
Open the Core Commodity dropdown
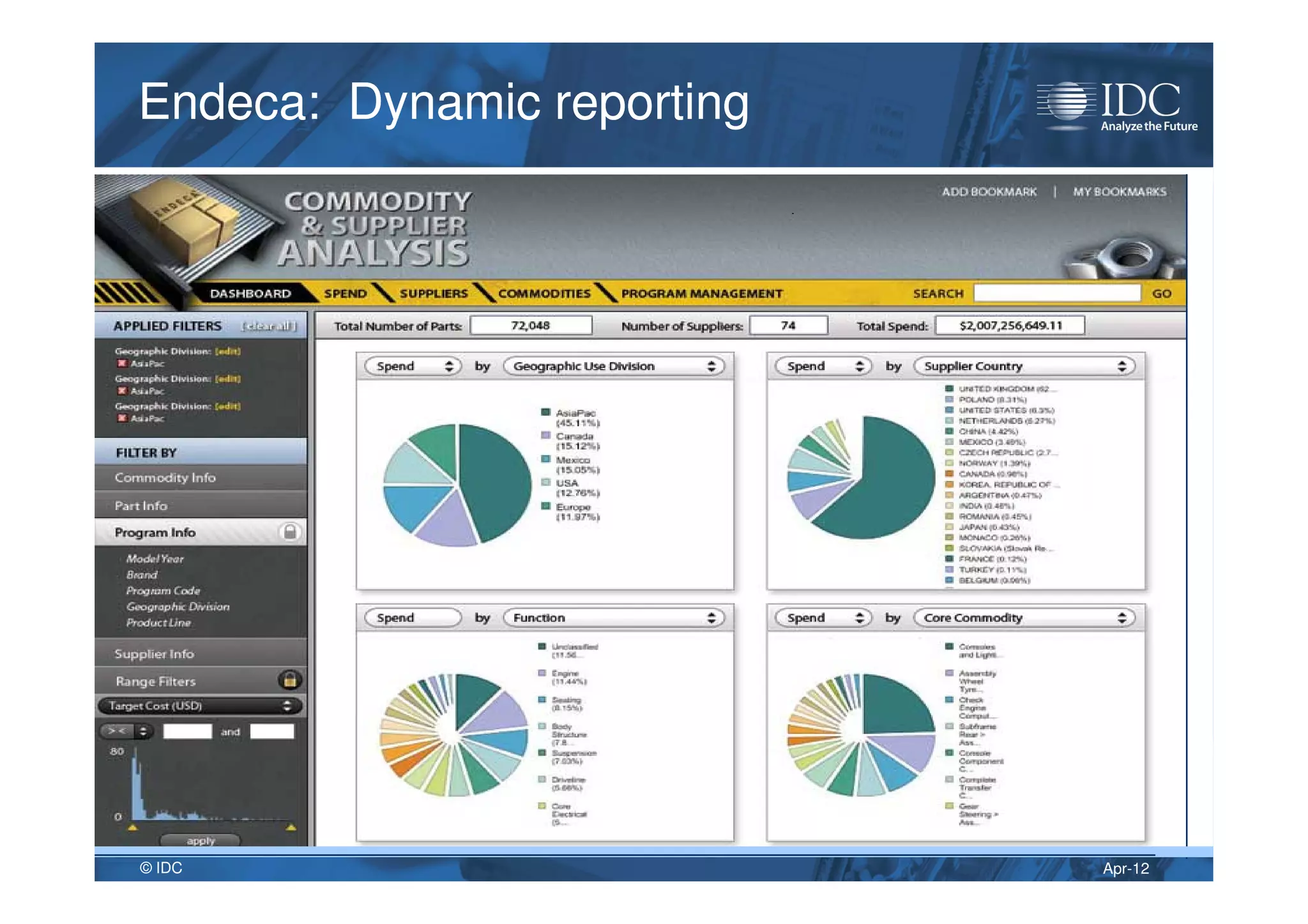(1024, 617)
